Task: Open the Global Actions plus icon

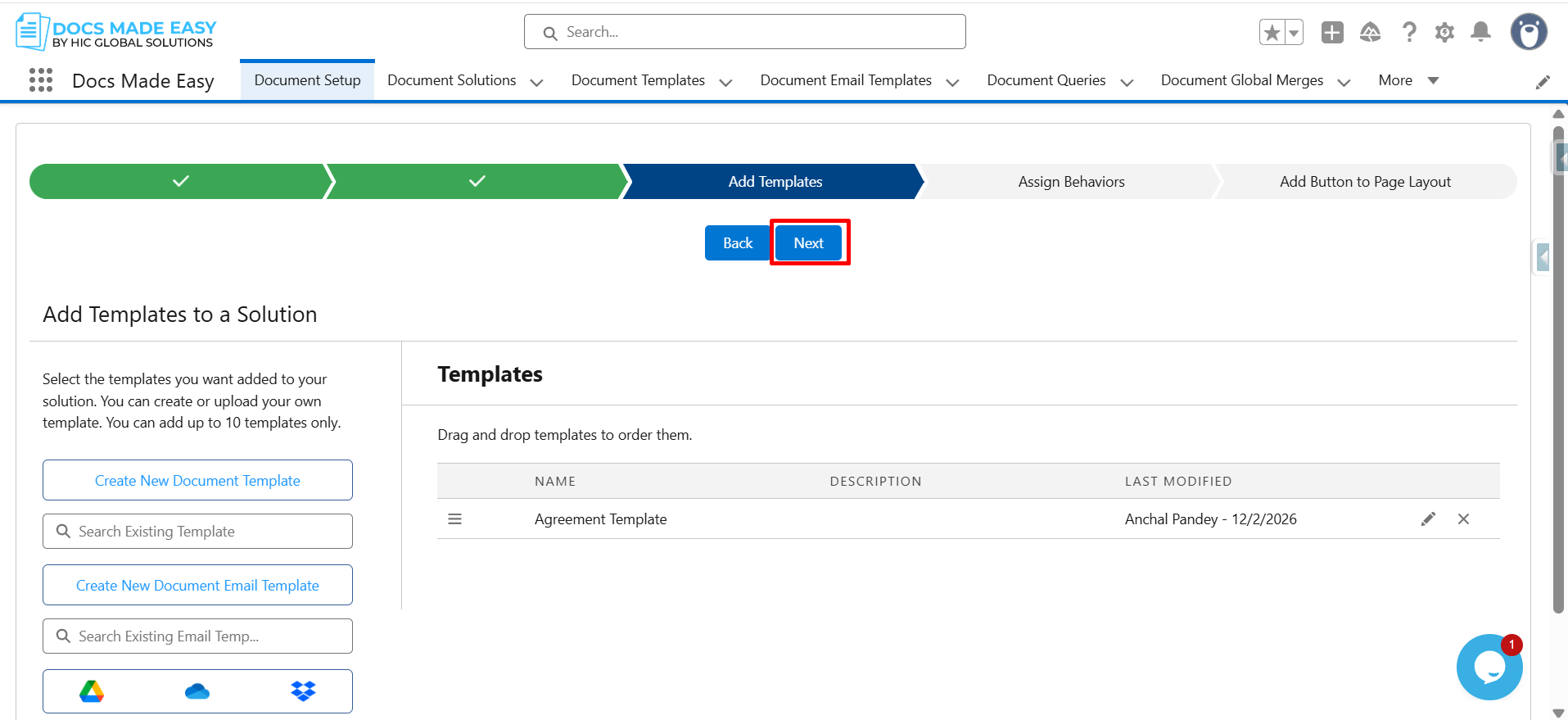Action: [x=1332, y=33]
